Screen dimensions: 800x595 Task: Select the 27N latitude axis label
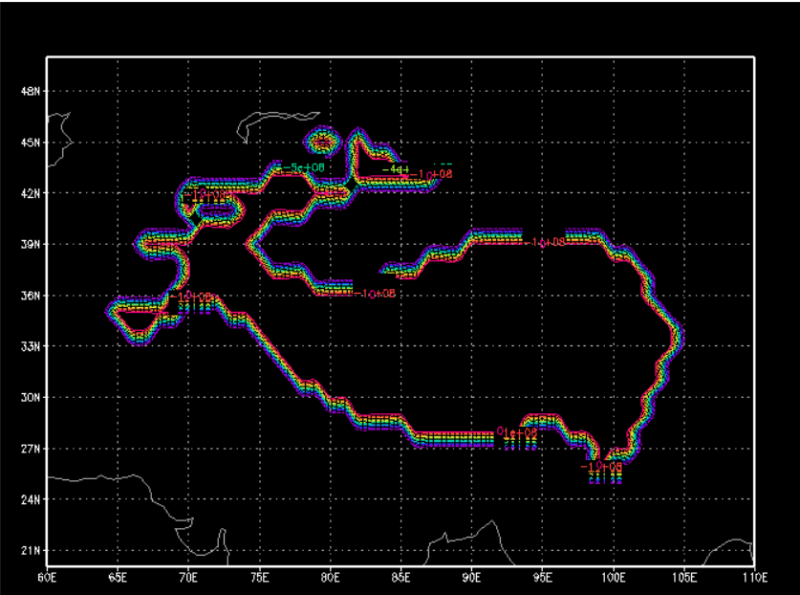(x=30, y=448)
